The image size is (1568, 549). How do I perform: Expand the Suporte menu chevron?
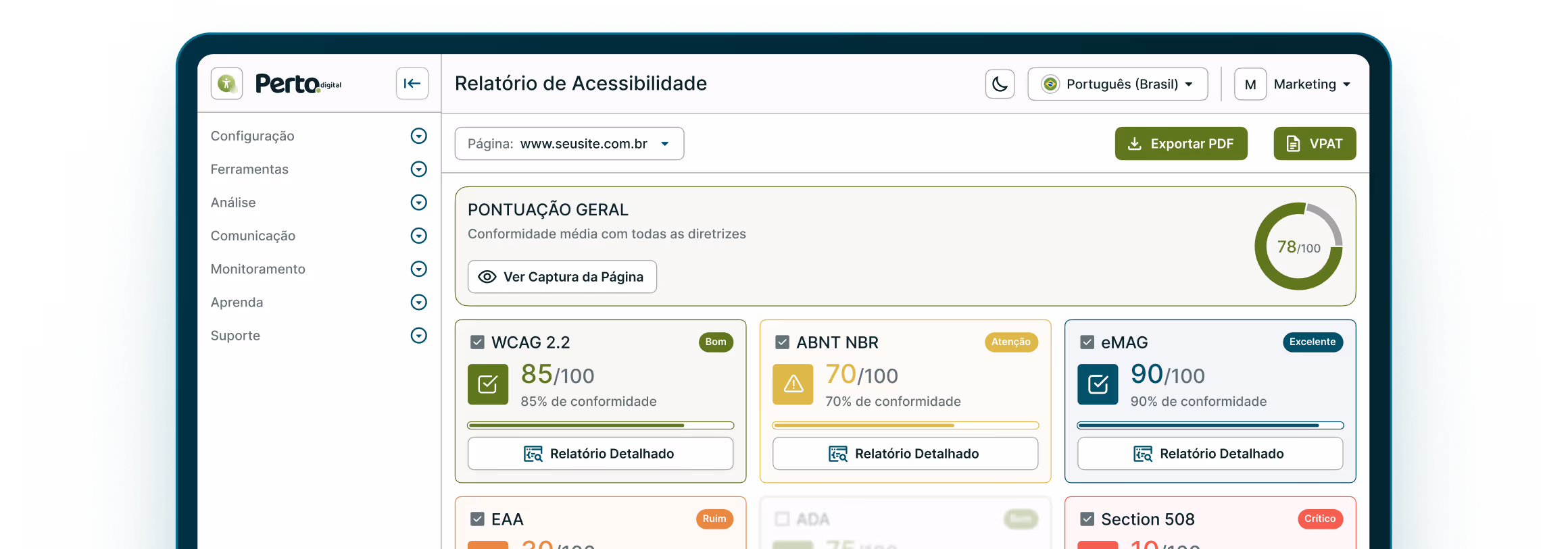point(419,336)
